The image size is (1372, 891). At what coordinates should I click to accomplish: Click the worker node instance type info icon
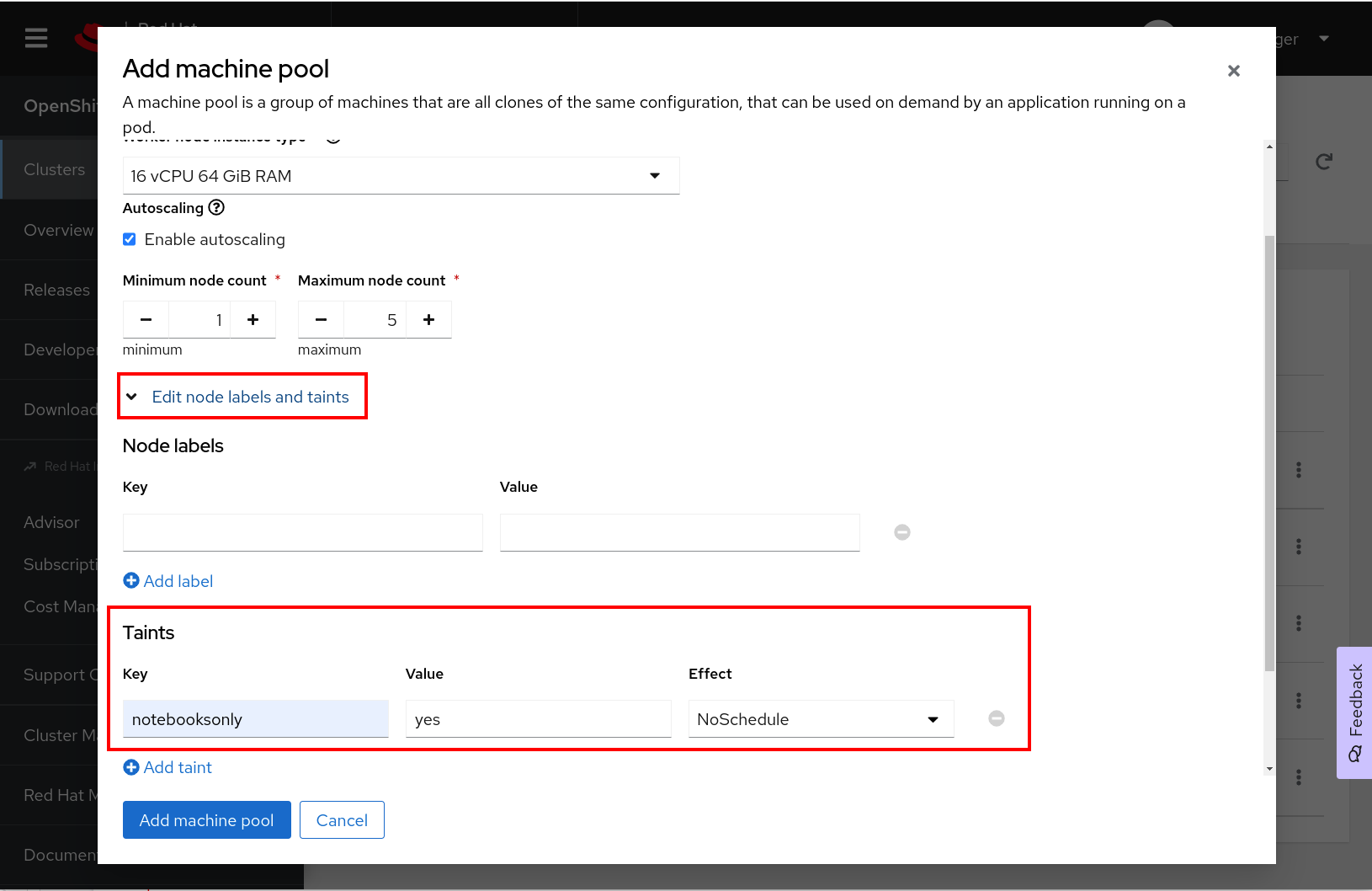coord(332,135)
